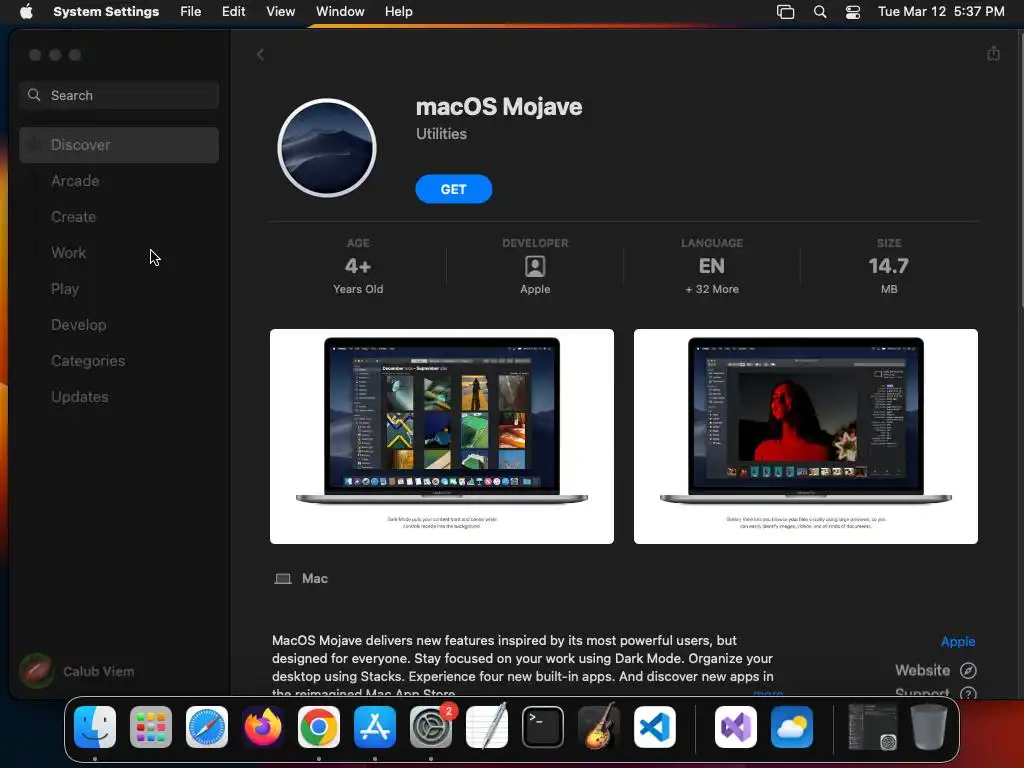Open Finder from the Dock
1024x768 pixels.
click(x=95, y=727)
